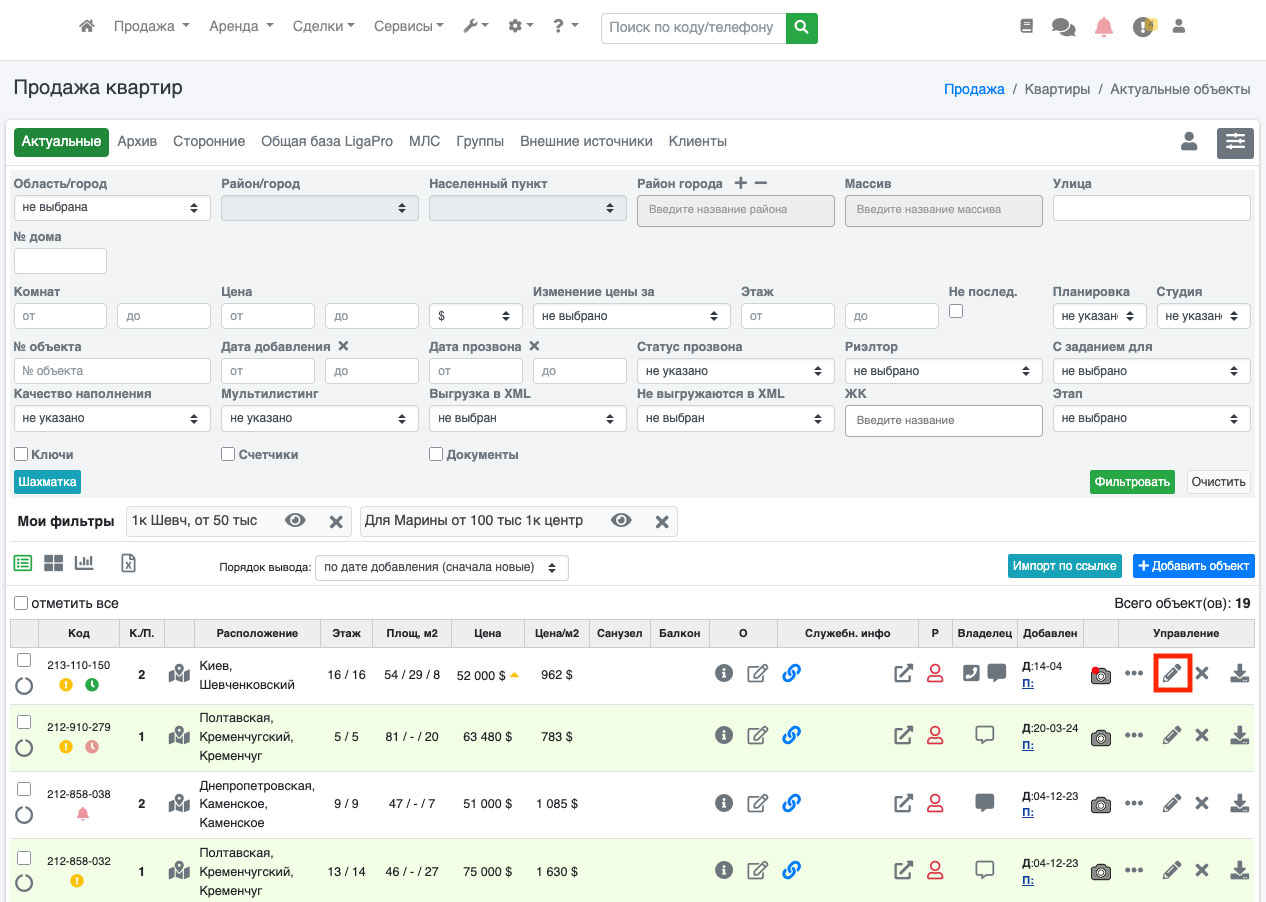1266x902 pixels.
Task: Tick the Документы checkbox
Action: pyautogui.click(x=436, y=454)
